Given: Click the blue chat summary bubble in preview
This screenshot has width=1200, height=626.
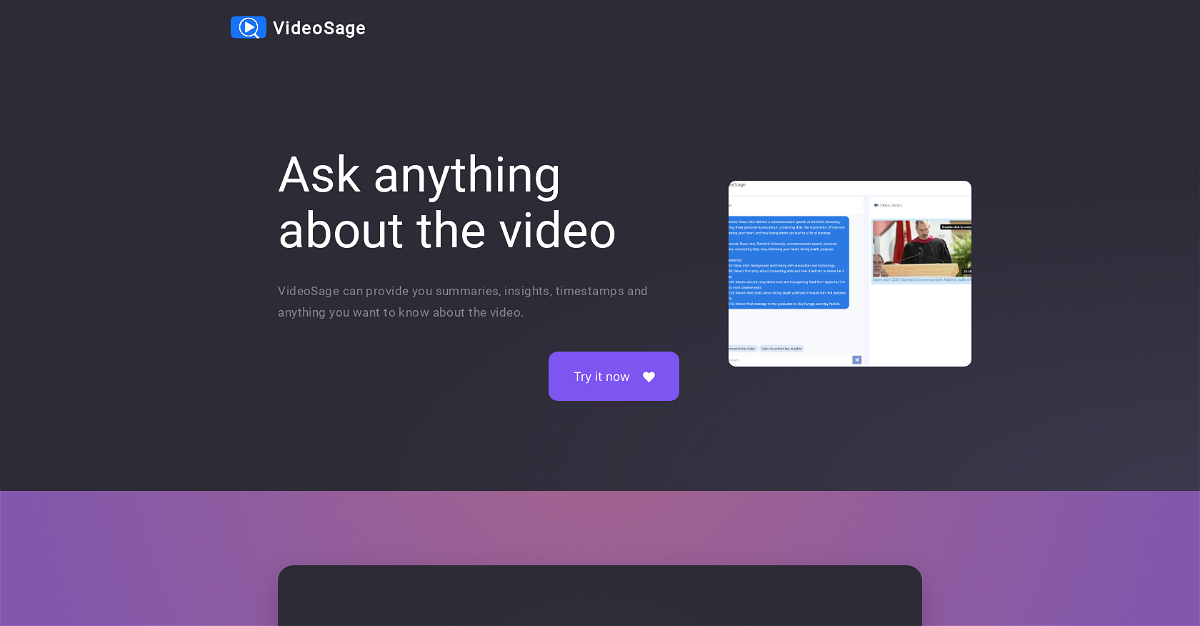Looking at the screenshot, I should [788, 262].
